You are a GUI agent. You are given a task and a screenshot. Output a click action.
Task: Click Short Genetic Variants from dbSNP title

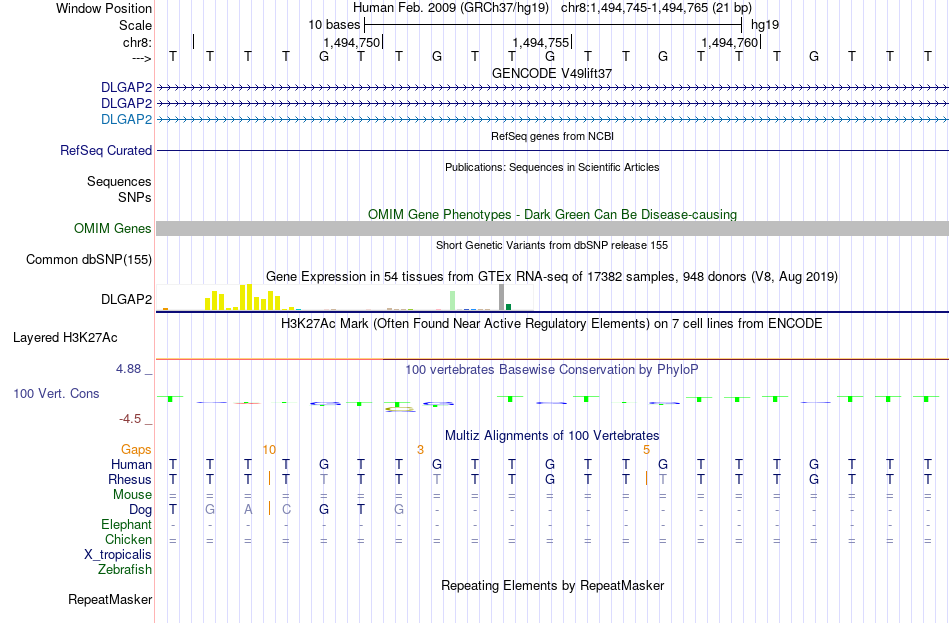tap(552, 245)
